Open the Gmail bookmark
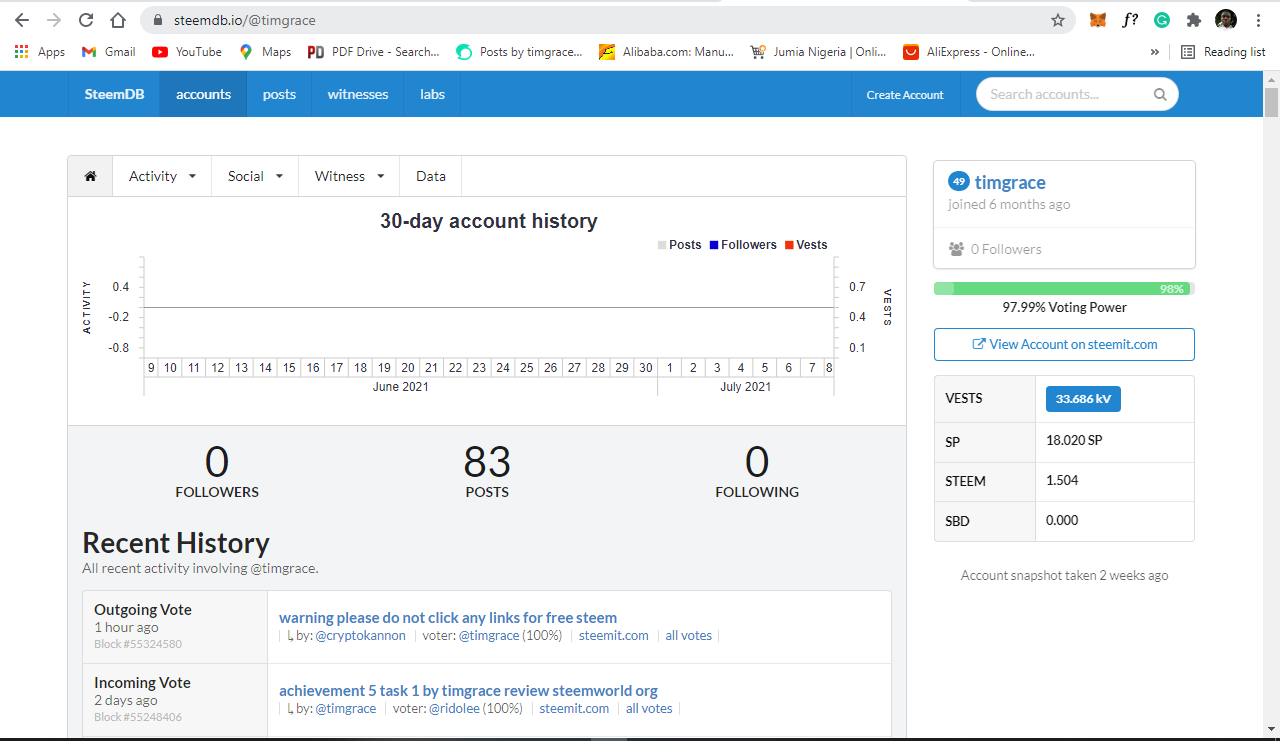The height and width of the screenshot is (741, 1280). [108, 52]
